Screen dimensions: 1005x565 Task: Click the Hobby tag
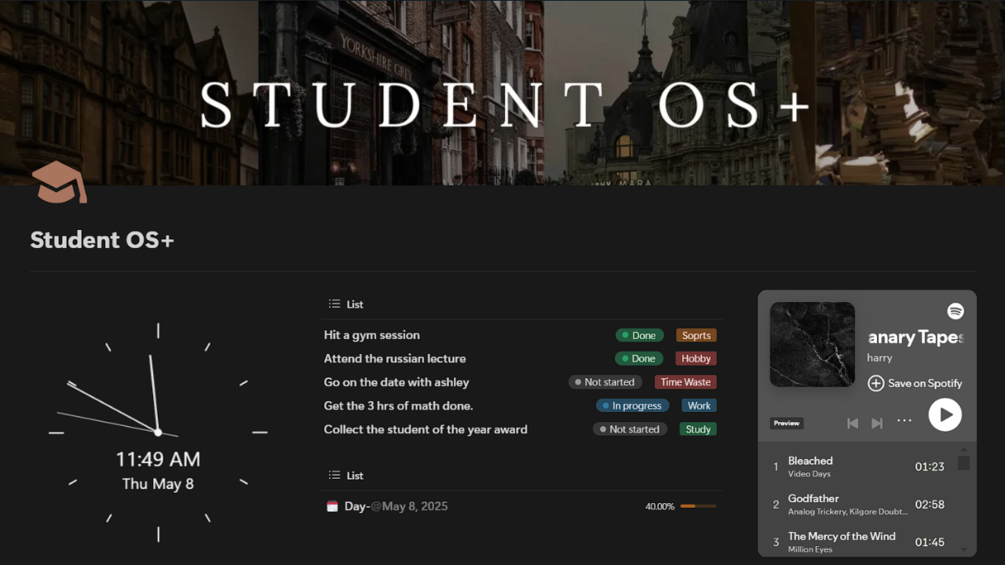click(696, 359)
